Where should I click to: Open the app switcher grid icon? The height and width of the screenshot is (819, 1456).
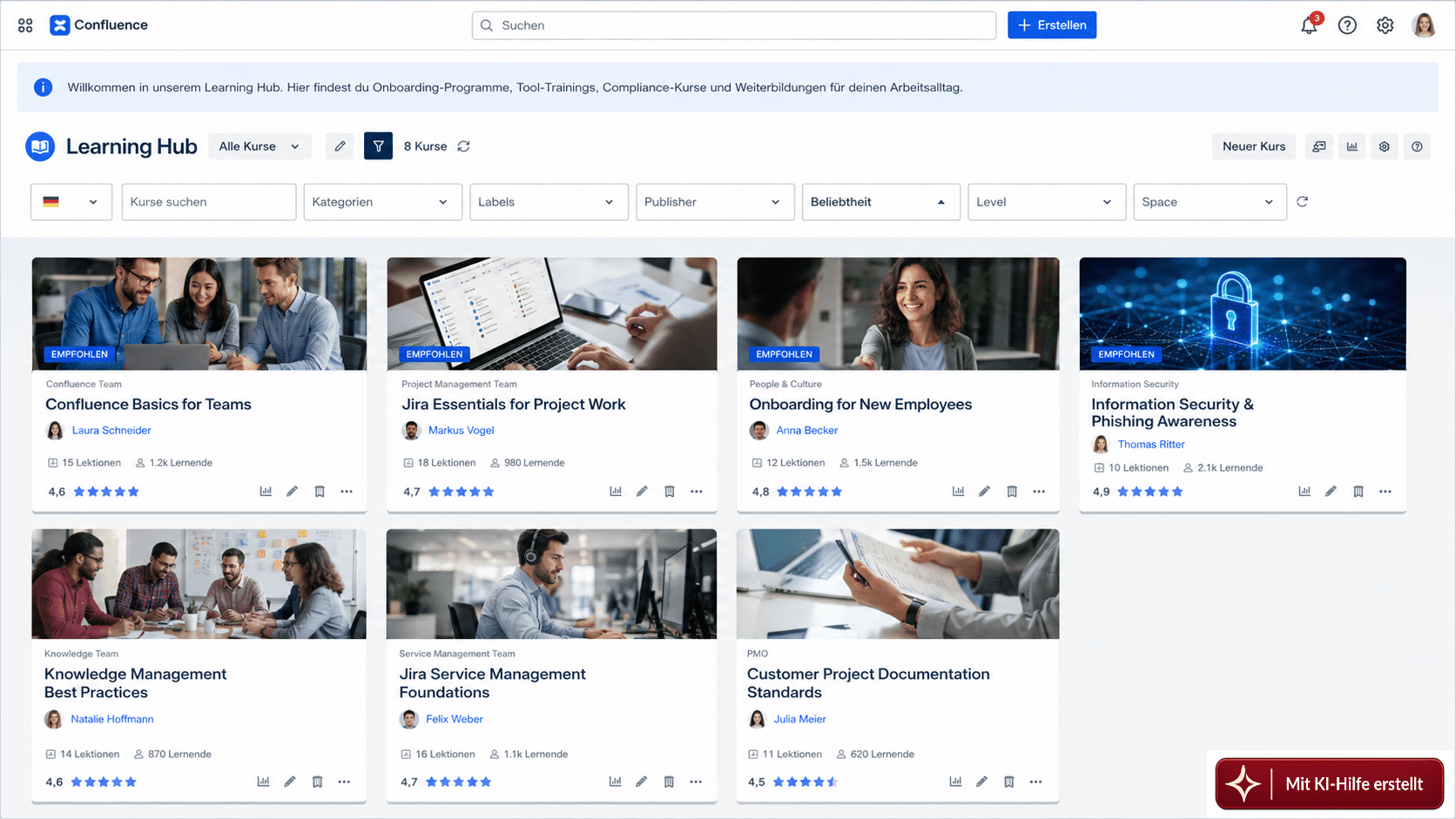(25, 25)
